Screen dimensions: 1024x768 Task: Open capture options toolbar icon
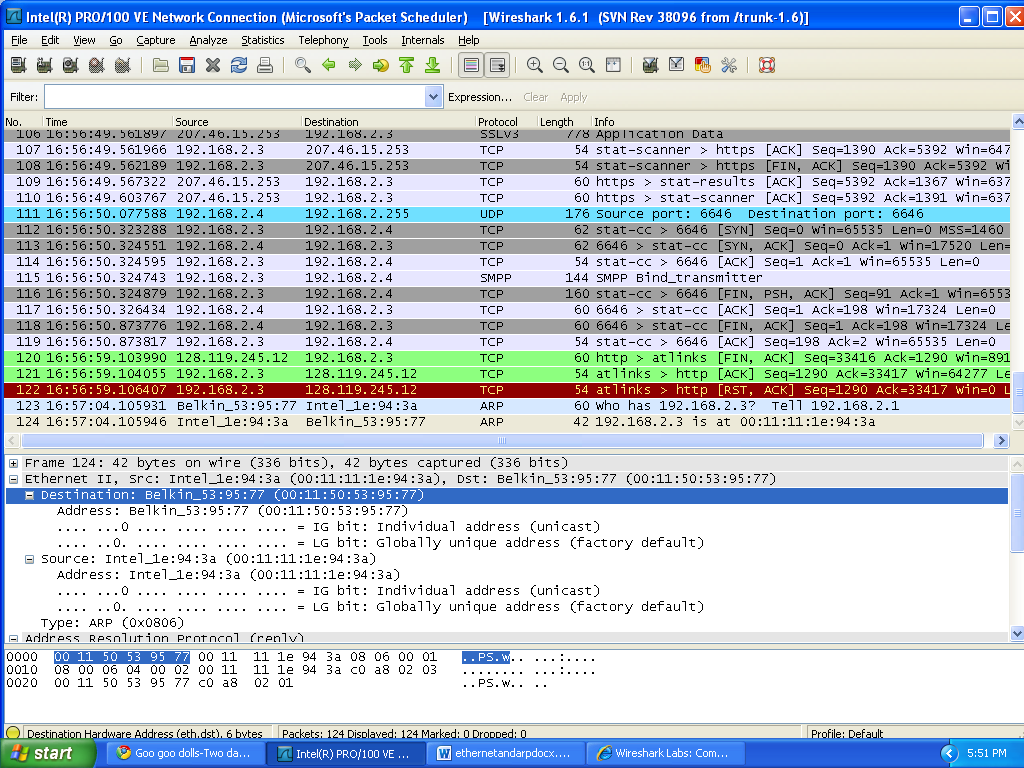click(44, 65)
